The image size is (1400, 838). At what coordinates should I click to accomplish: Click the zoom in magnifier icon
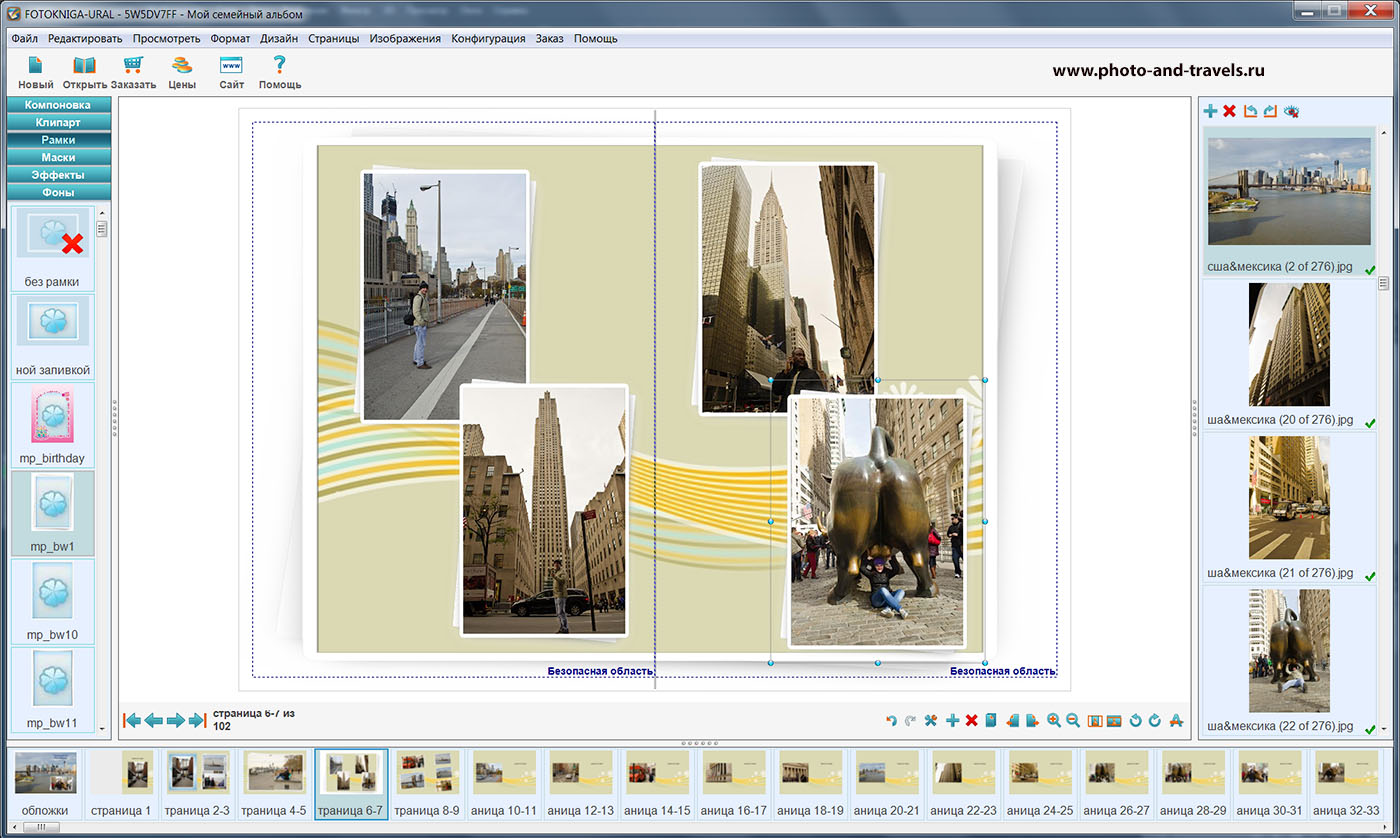click(x=1054, y=721)
